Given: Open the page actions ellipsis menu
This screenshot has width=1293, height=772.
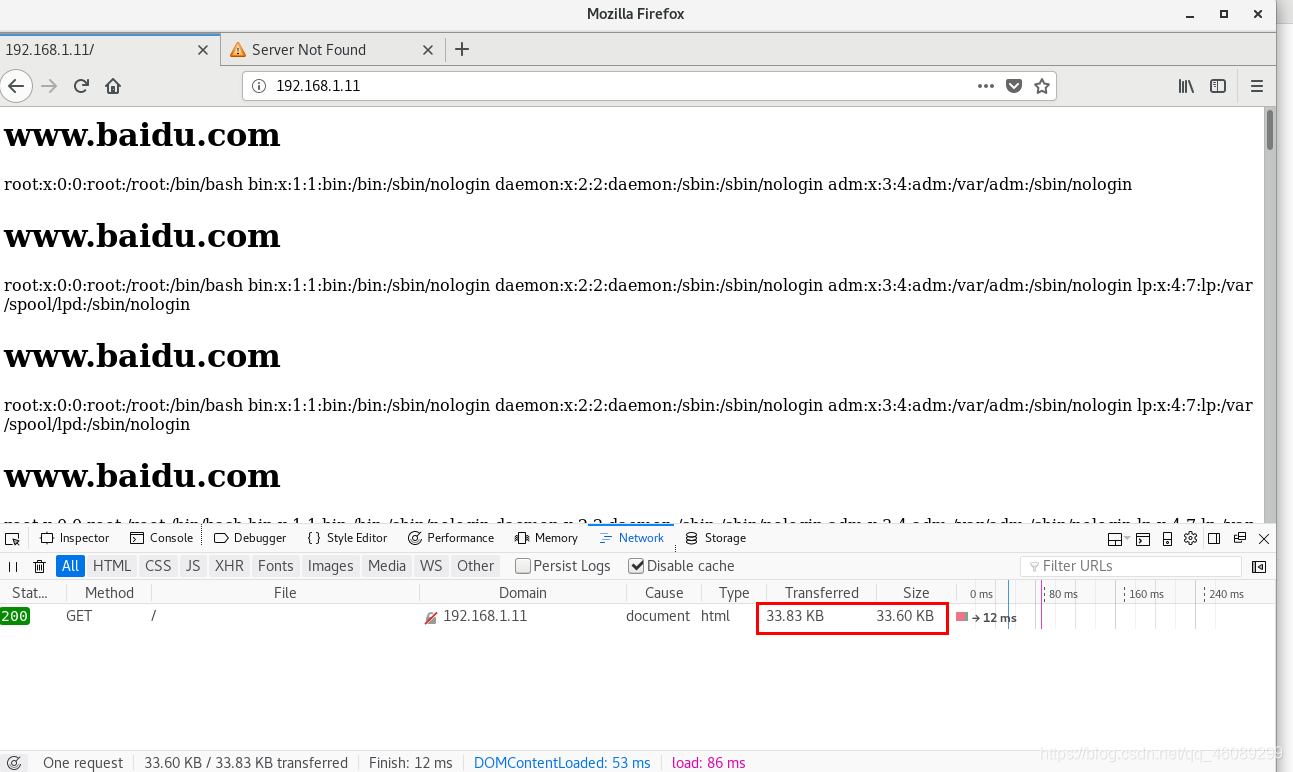Looking at the screenshot, I should coord(986,86).
